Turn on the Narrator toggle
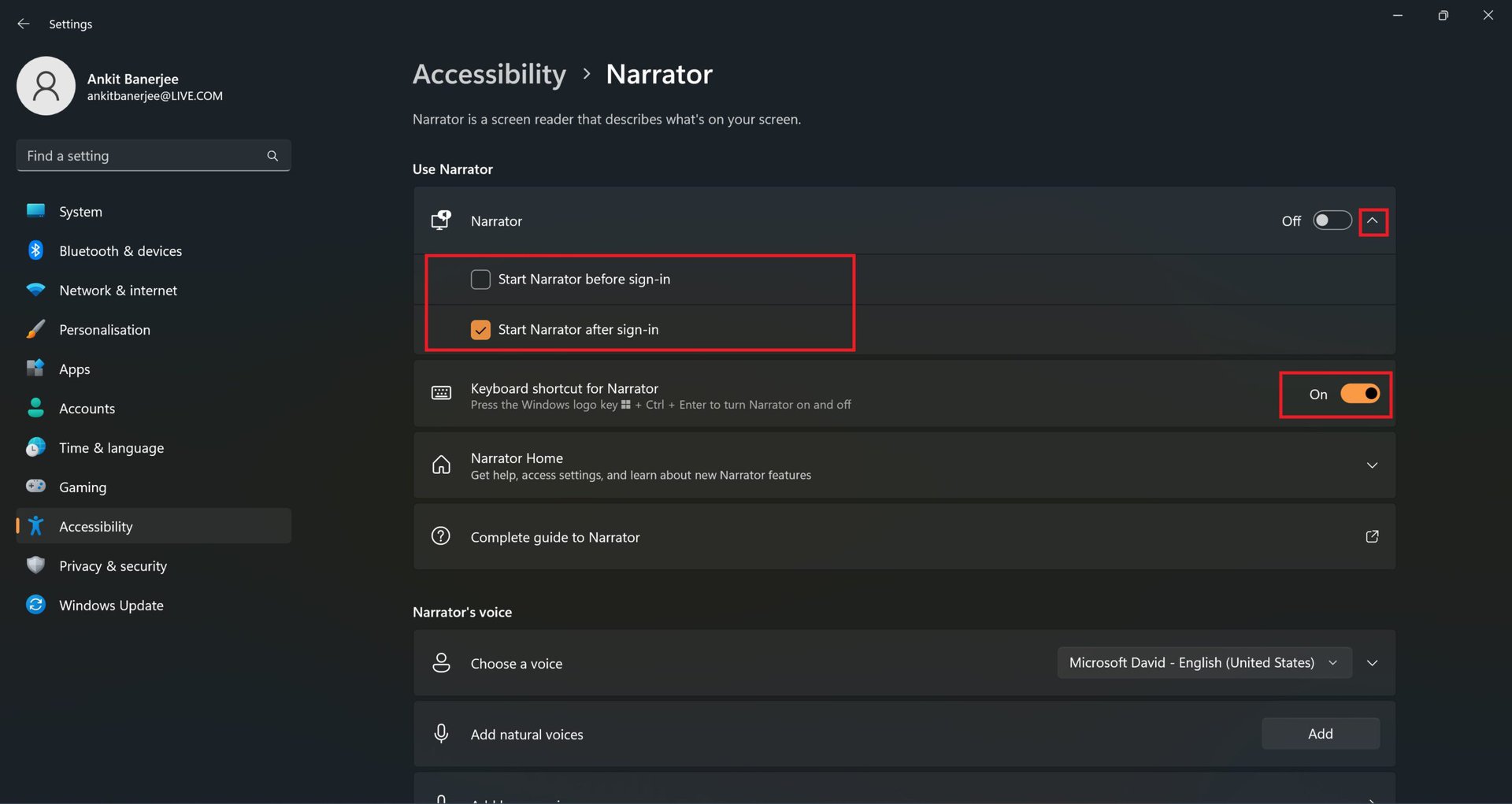Image resolution: width=1512 pixels, height=804 pixels. tap(1332, 220)
